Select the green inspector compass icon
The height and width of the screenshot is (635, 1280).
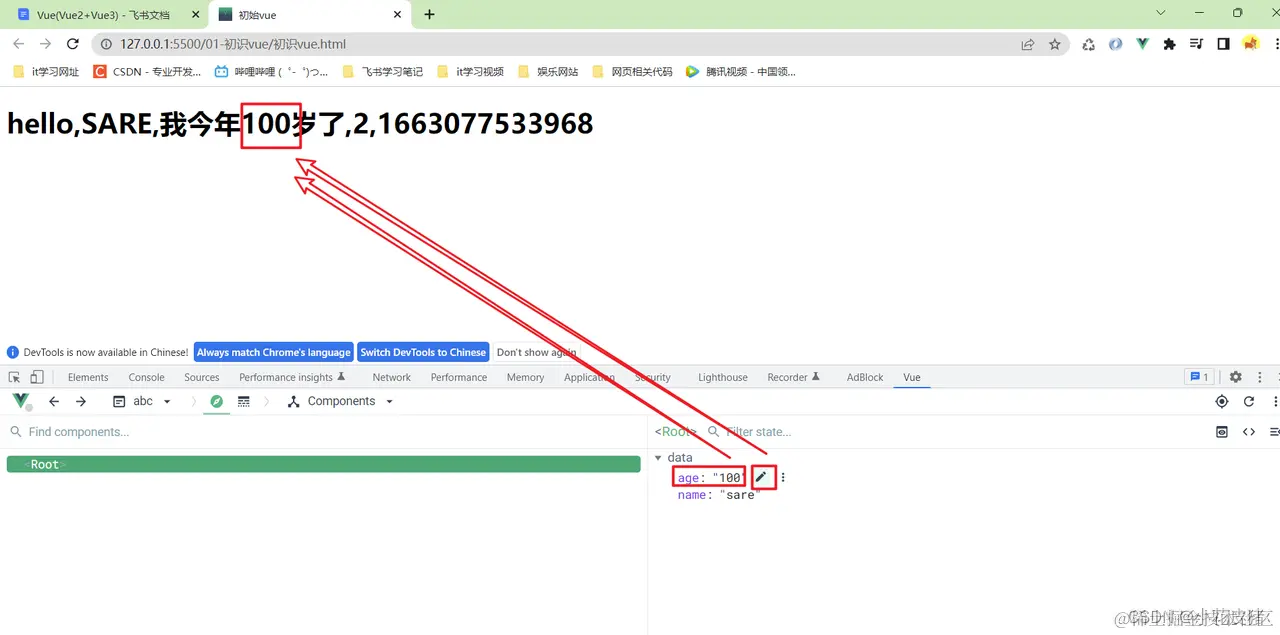point(216,401)
